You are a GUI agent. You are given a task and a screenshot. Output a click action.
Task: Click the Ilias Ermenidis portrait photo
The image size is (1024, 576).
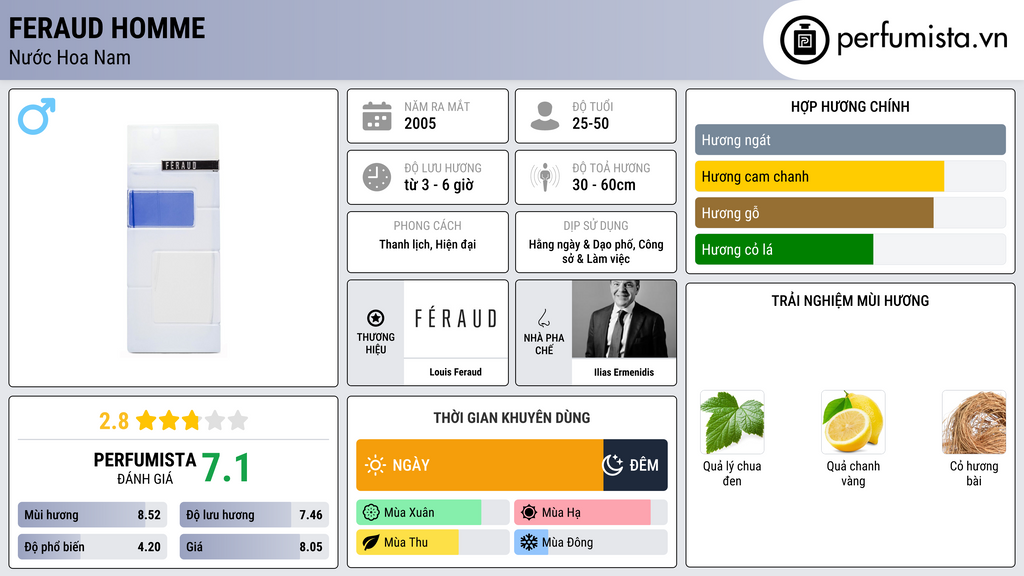coord(624,319)
